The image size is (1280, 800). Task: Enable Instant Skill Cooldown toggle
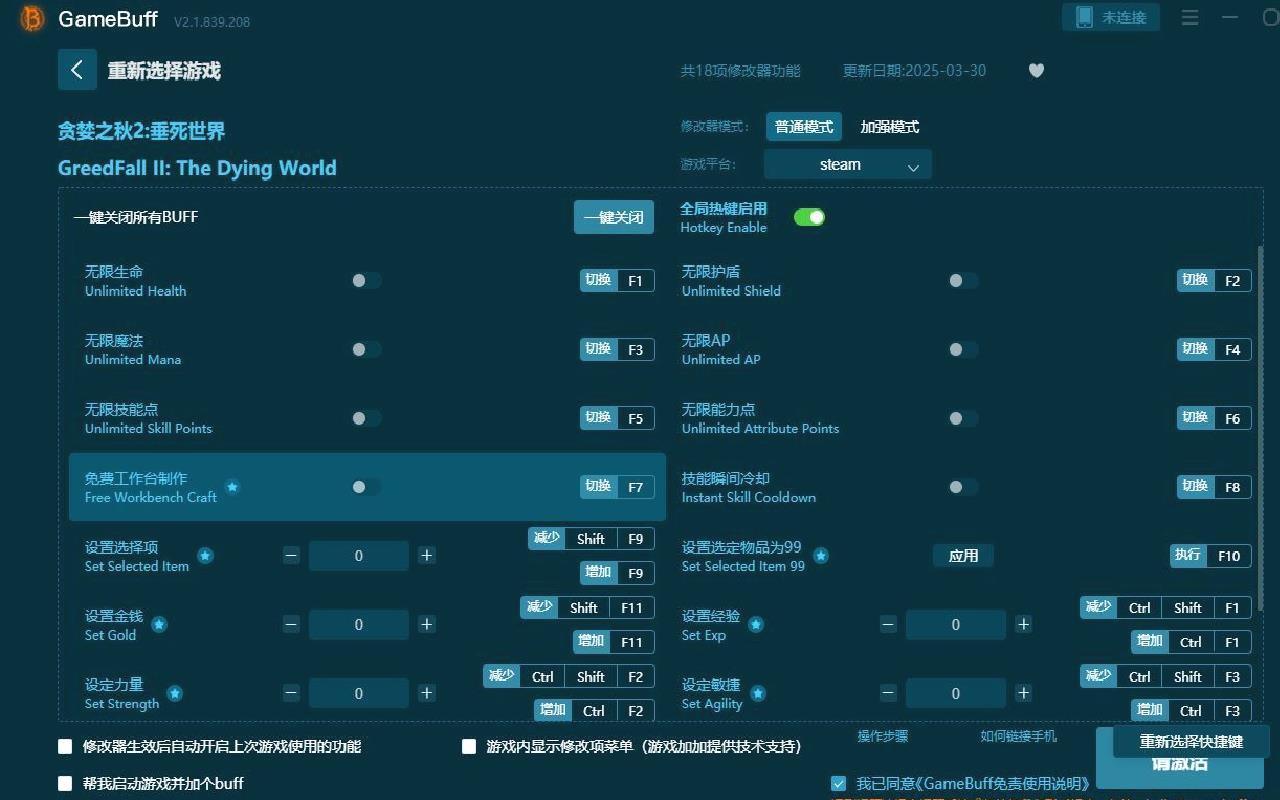[x=963, y=487]
